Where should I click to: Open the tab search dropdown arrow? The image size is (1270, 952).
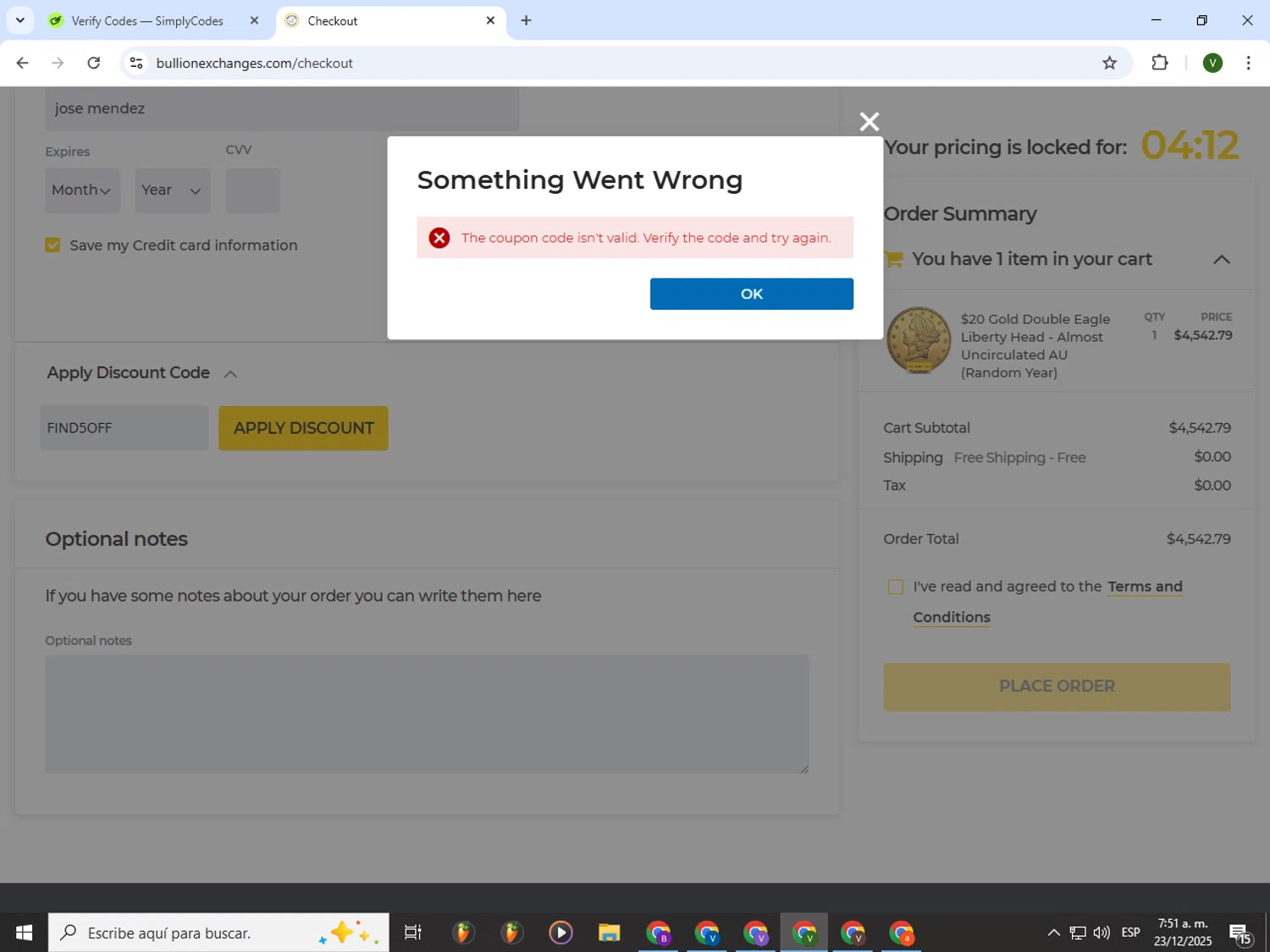pos(20,20)
